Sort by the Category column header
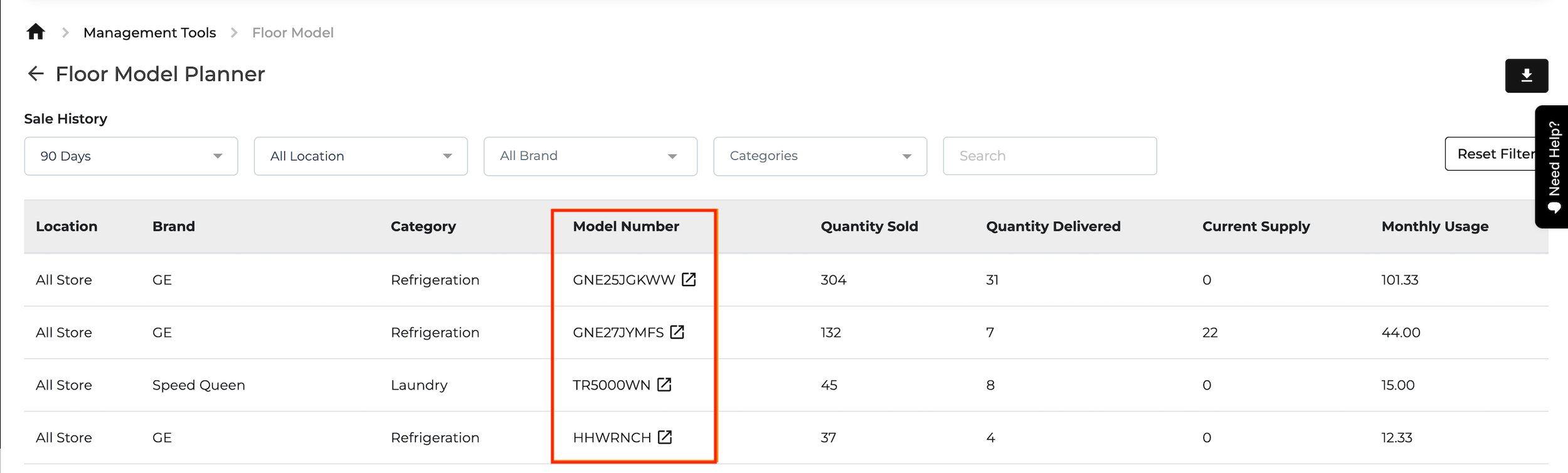Screen dimensions: 1568x473 click(x=423, y=226)
